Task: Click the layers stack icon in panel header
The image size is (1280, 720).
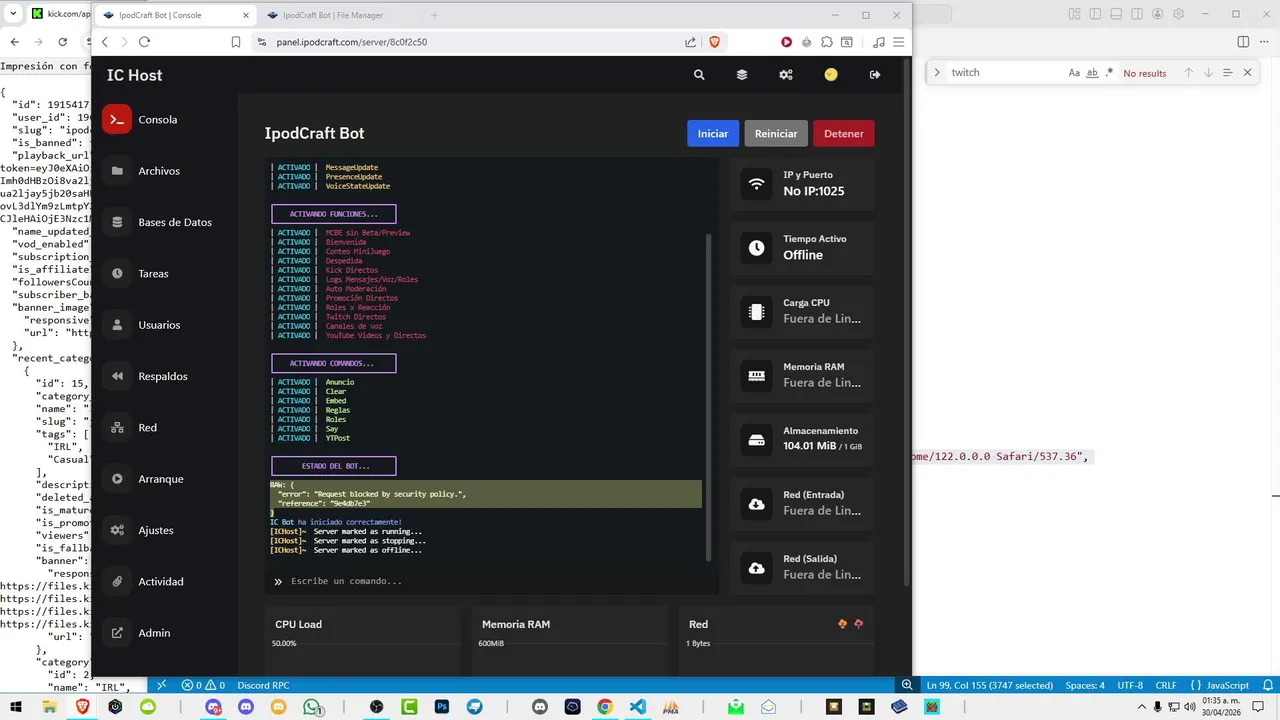Action: coord(742,75)
